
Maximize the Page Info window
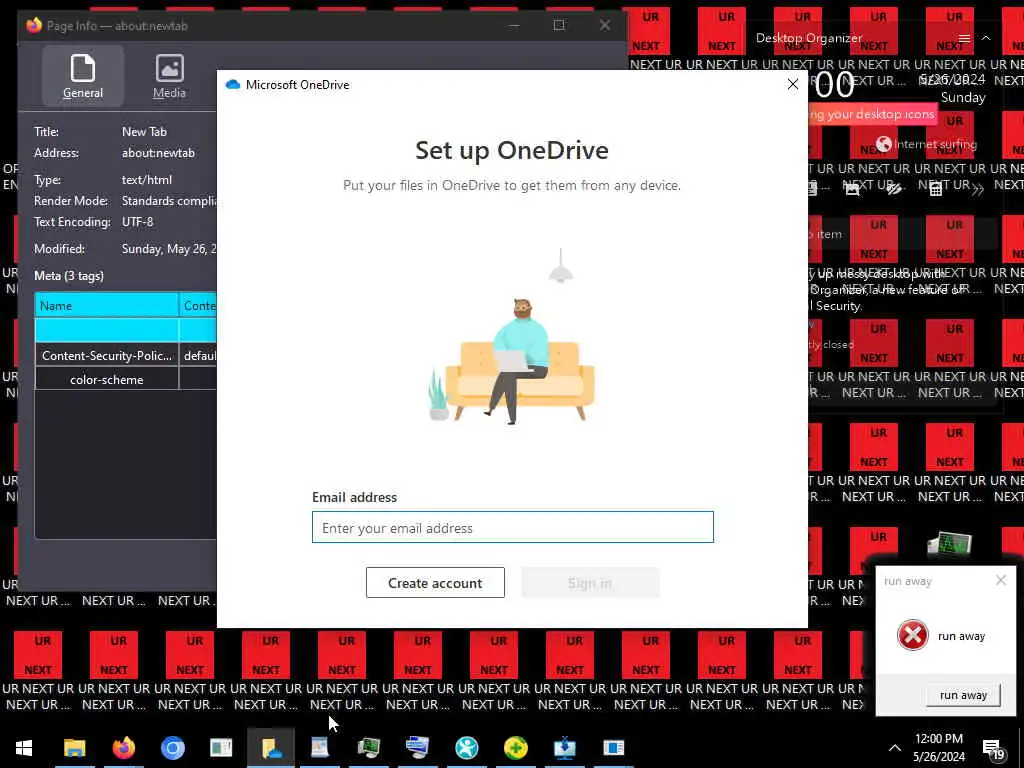(x=559, y=25)
